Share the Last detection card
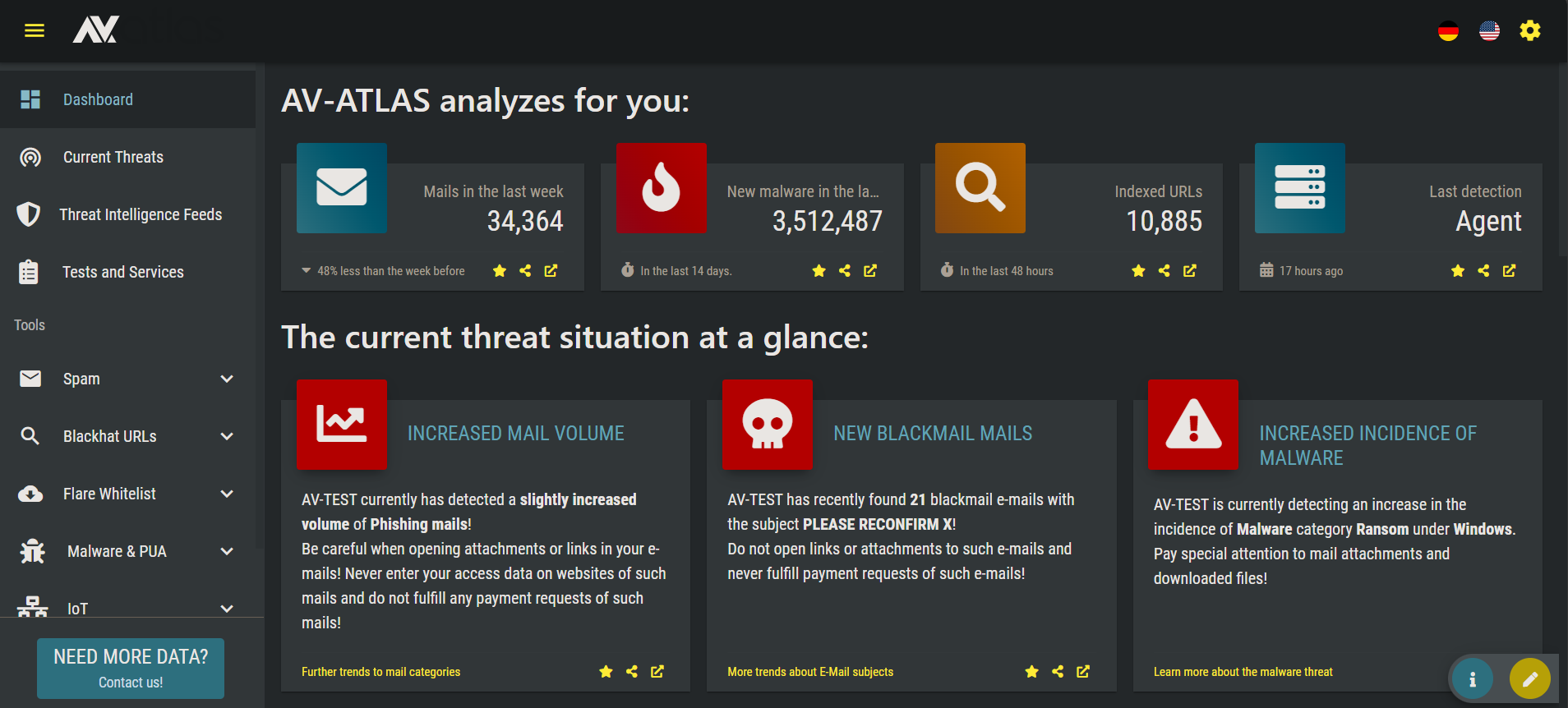 click(1483, 271)
